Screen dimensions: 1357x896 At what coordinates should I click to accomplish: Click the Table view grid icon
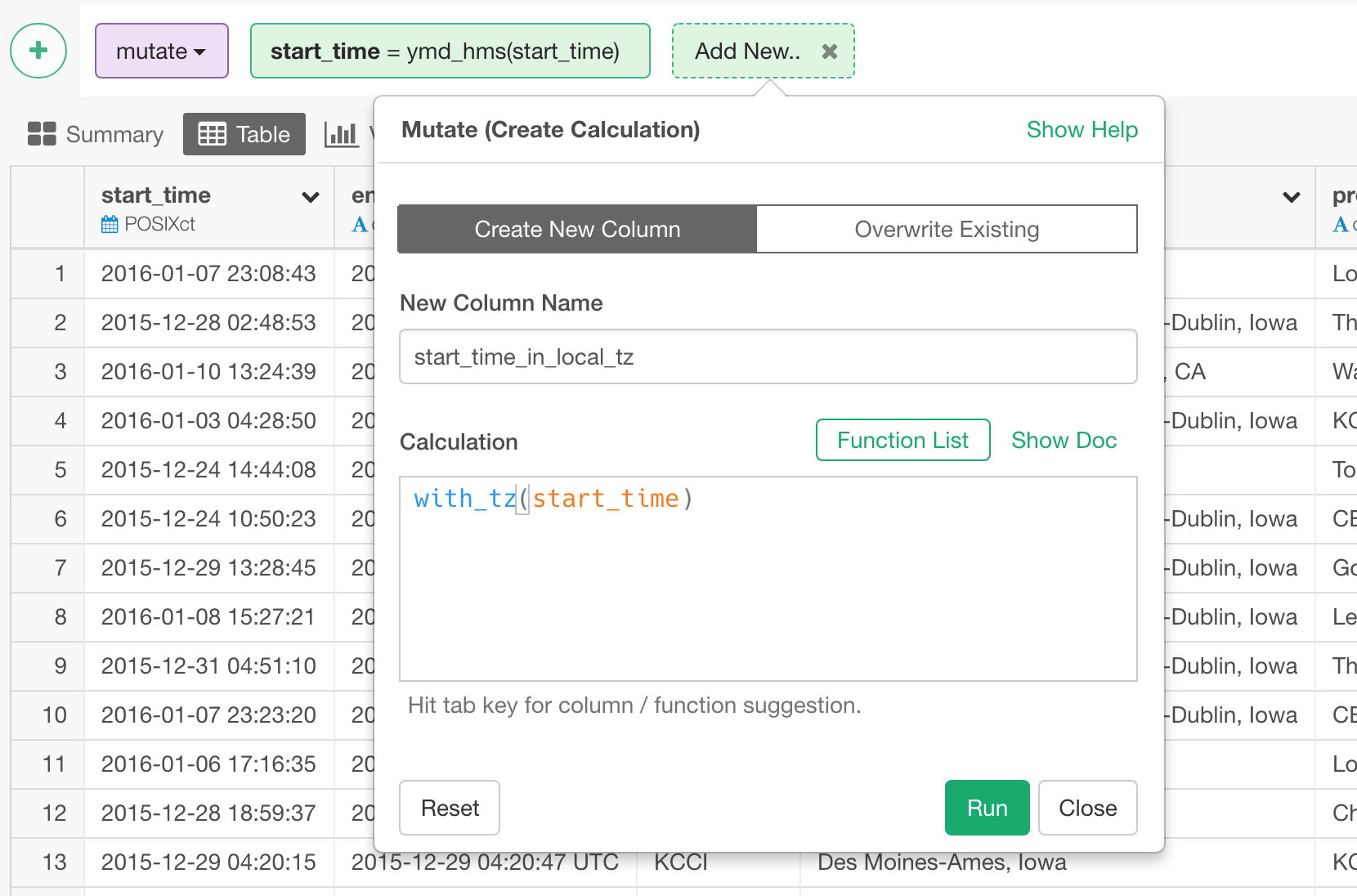213,134
